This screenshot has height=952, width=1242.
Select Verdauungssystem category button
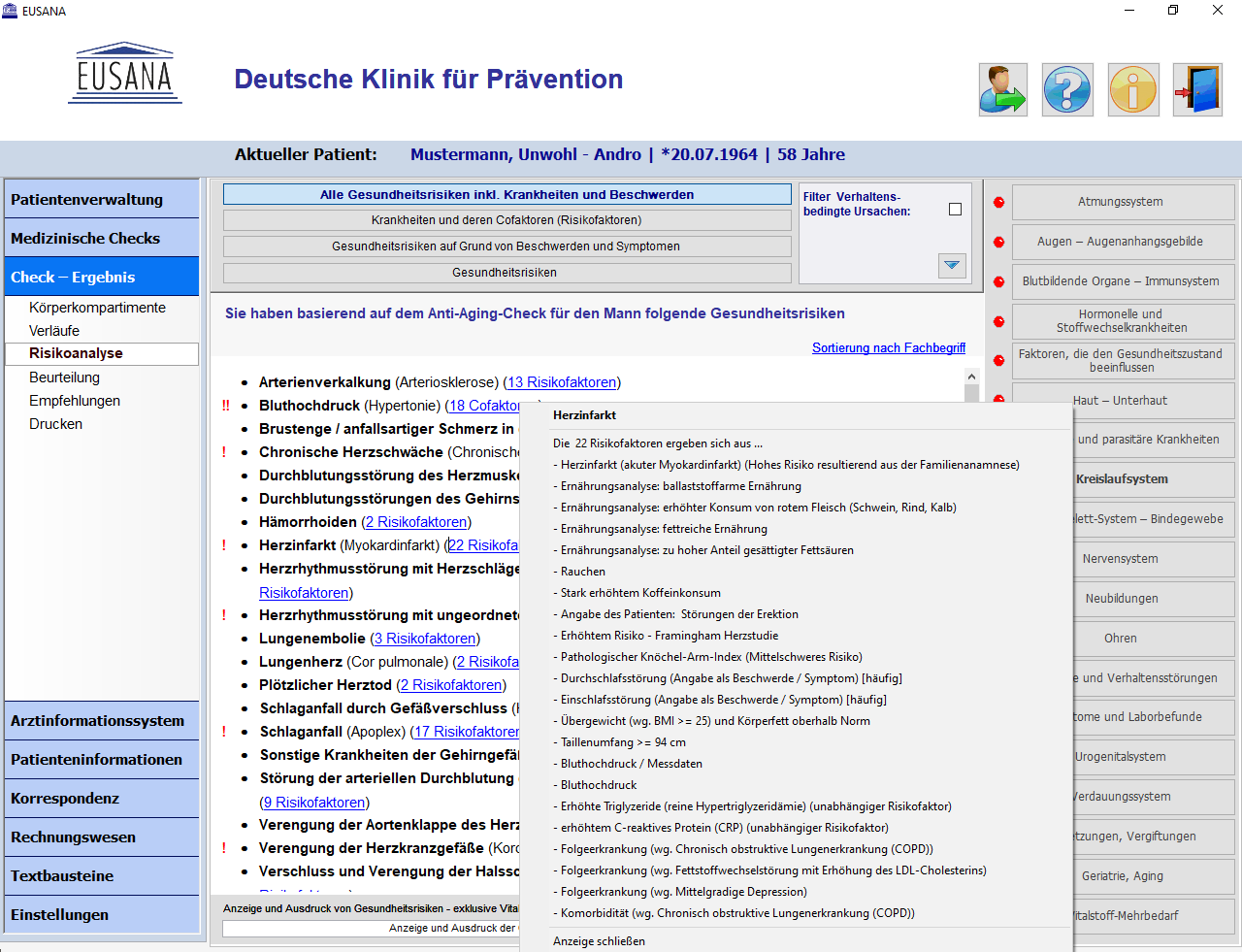[1153, 797]
